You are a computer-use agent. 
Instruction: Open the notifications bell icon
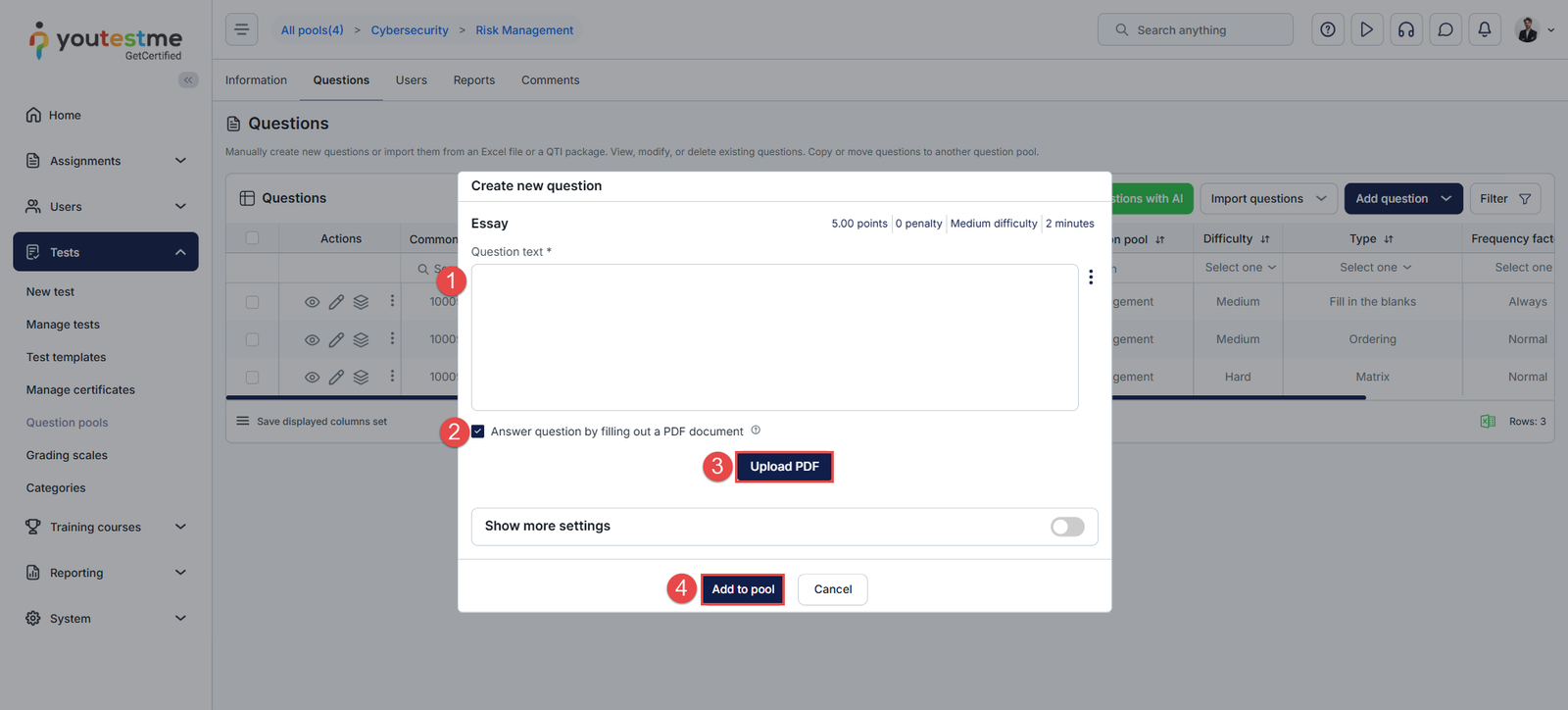[x=1484, y=30]
